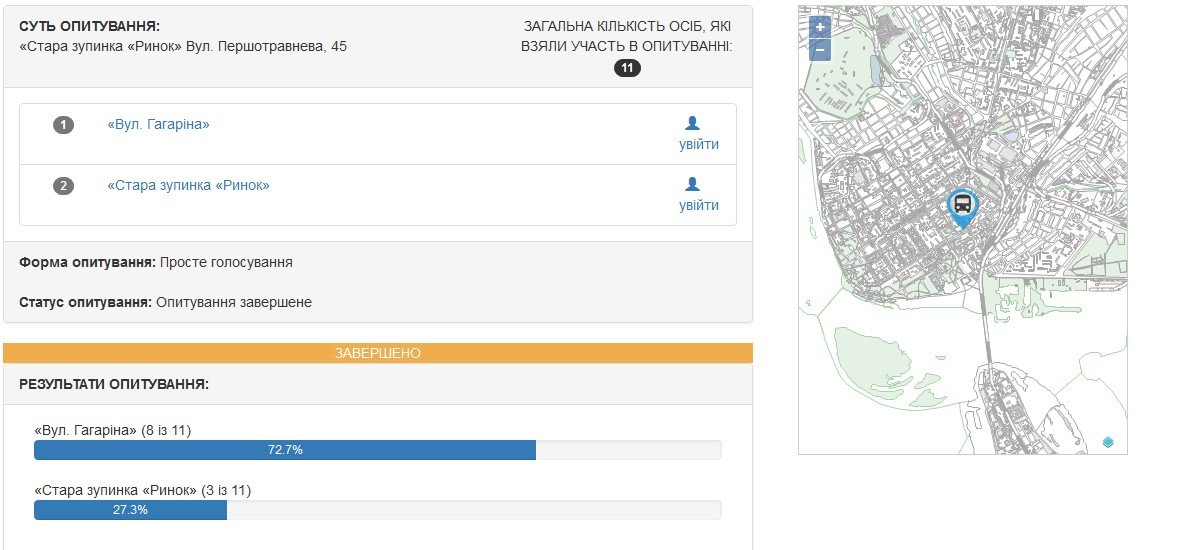Click the number 2 option badge

tap(63, 186)
